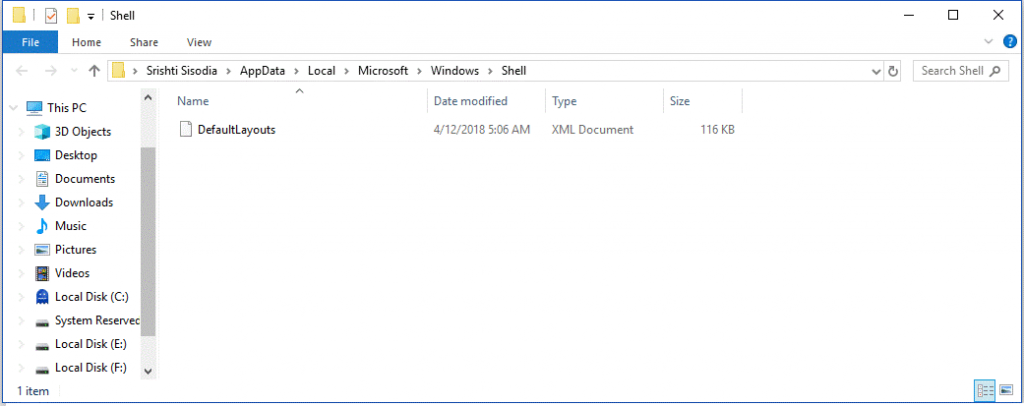
Task: Select Local in the breadcrumb path
Action: [321, 71]
